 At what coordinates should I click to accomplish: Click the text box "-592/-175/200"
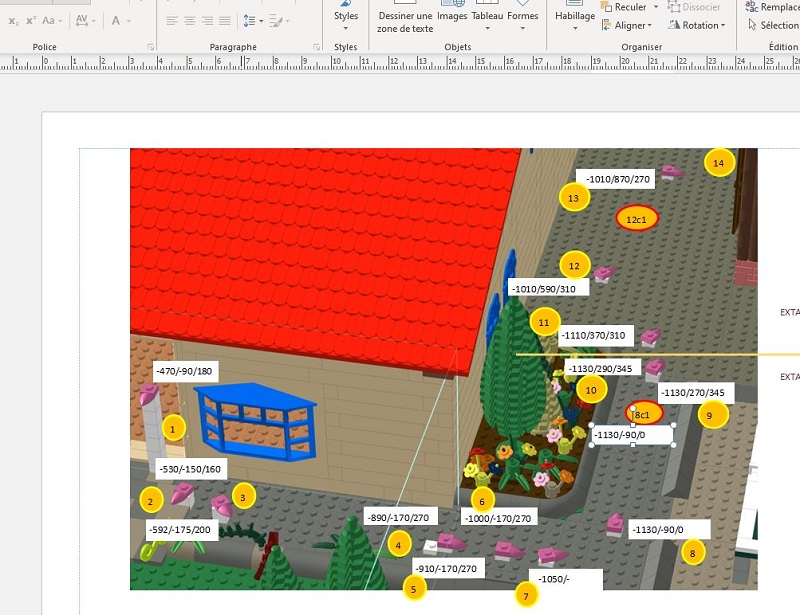click(x=181, y=530)
